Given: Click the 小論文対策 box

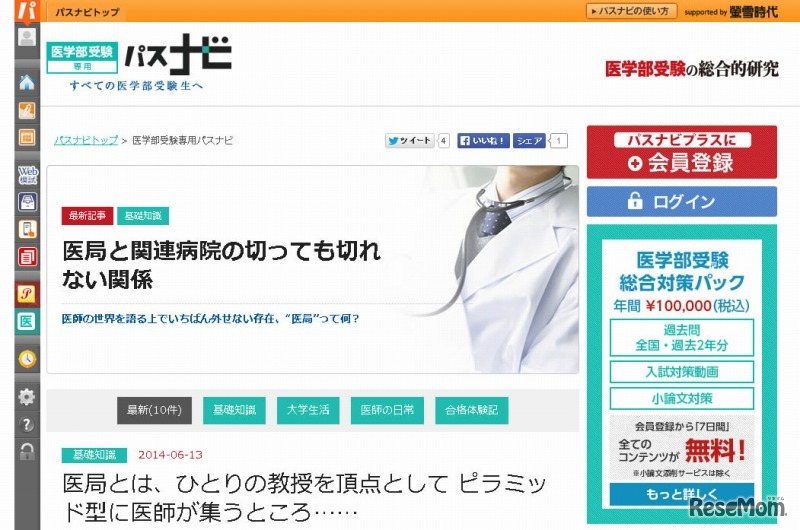Looking at the screenshot, I should [x=682, y=398].
